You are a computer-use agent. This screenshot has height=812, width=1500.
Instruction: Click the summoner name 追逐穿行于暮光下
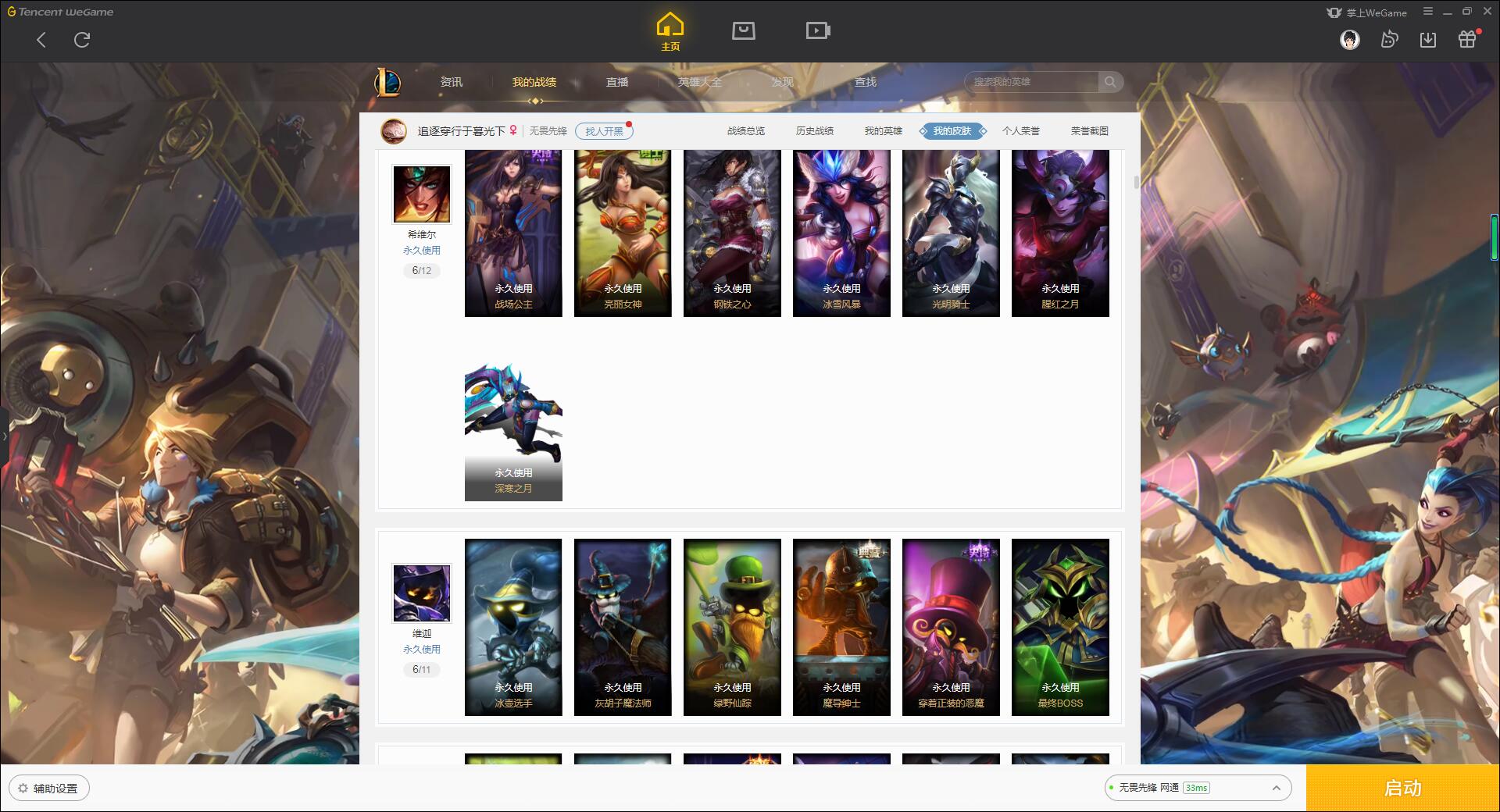(461, 131)
